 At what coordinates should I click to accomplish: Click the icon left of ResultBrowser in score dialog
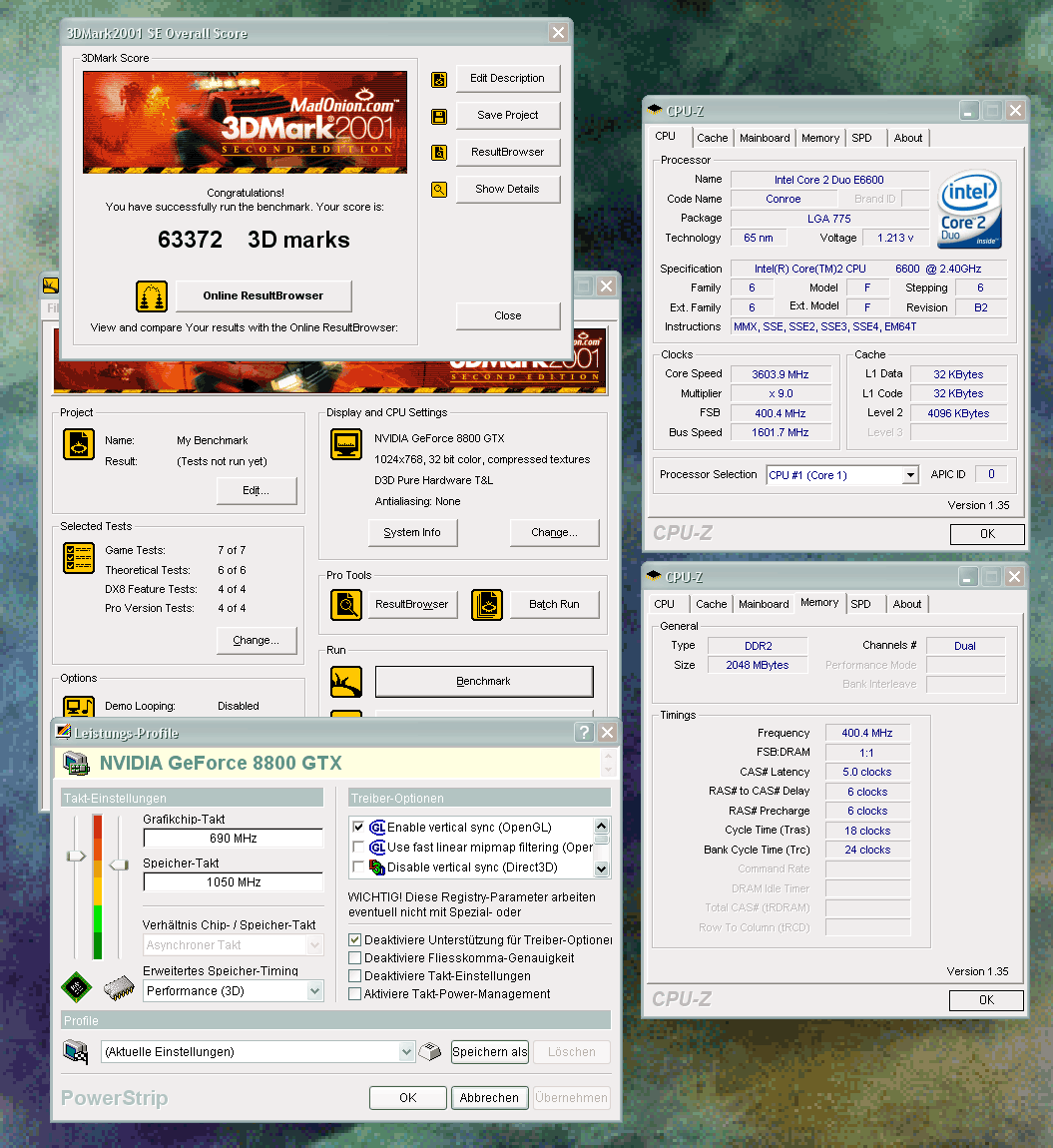click(439, 153)
